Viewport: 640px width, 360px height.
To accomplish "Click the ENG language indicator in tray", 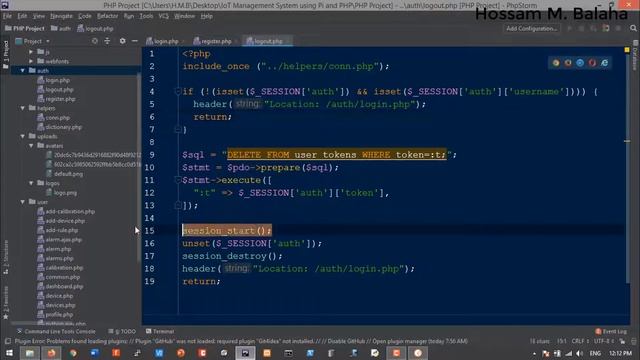I will click(595, 353).
